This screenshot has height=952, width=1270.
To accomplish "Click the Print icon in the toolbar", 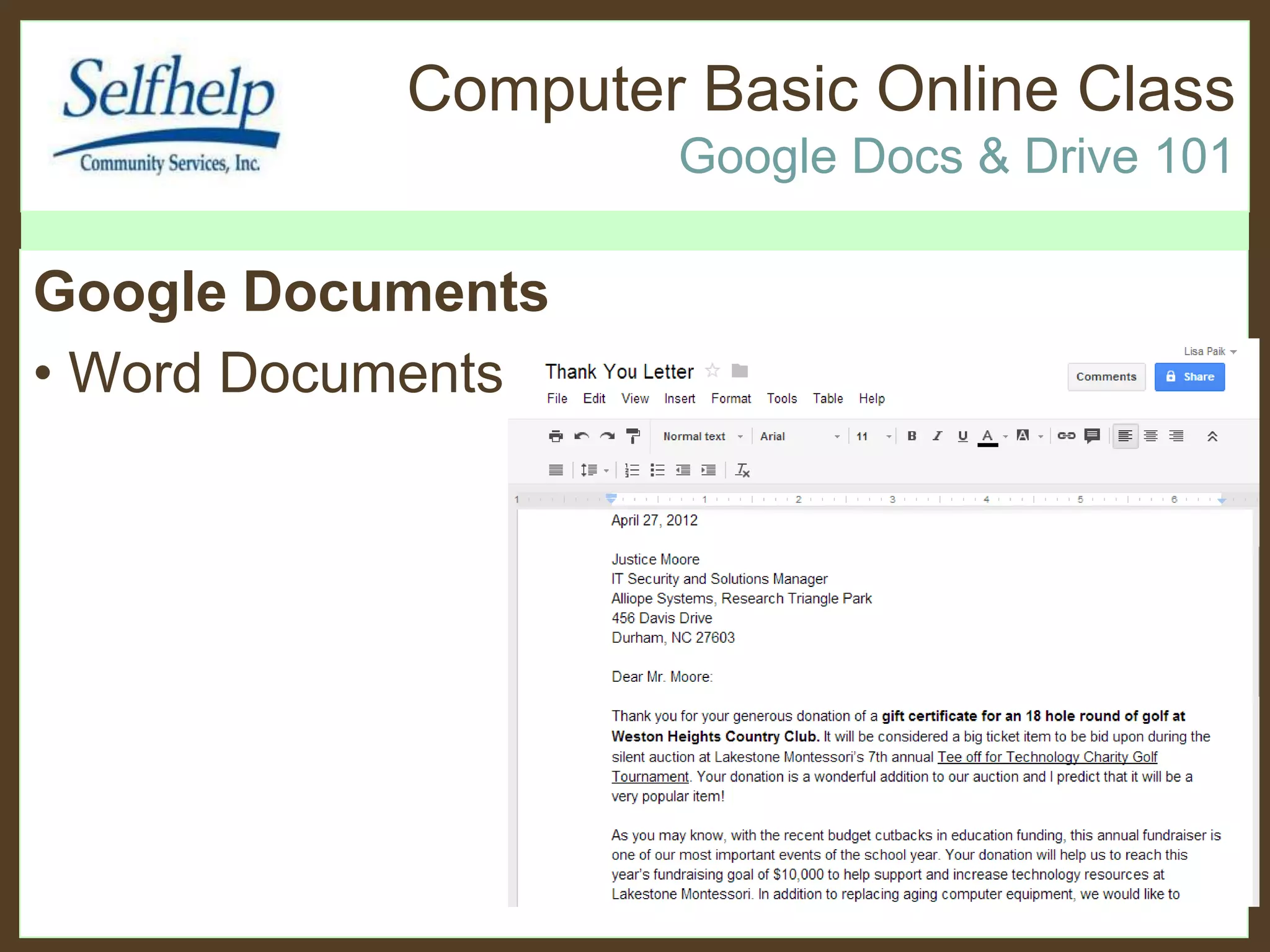I will (x=556, y=436).
